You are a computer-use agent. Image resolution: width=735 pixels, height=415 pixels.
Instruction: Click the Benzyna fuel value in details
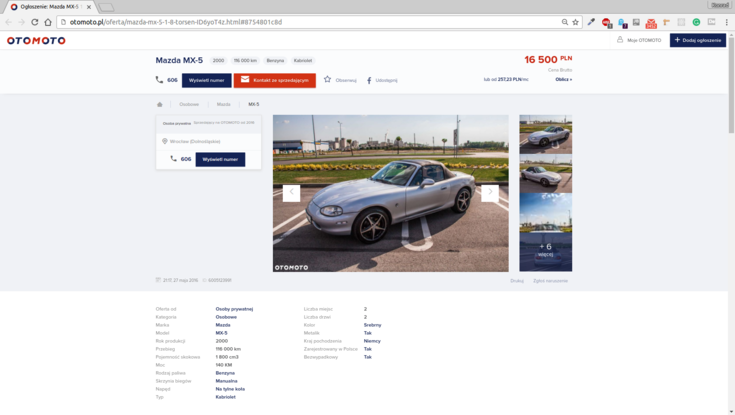(225, 373)
